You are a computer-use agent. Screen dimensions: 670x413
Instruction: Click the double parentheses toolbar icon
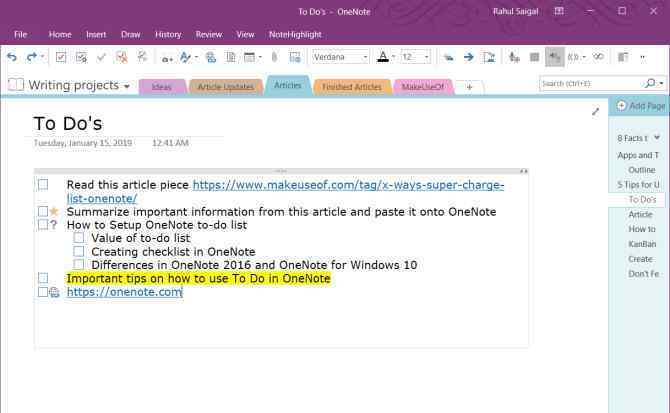(573, 57)
